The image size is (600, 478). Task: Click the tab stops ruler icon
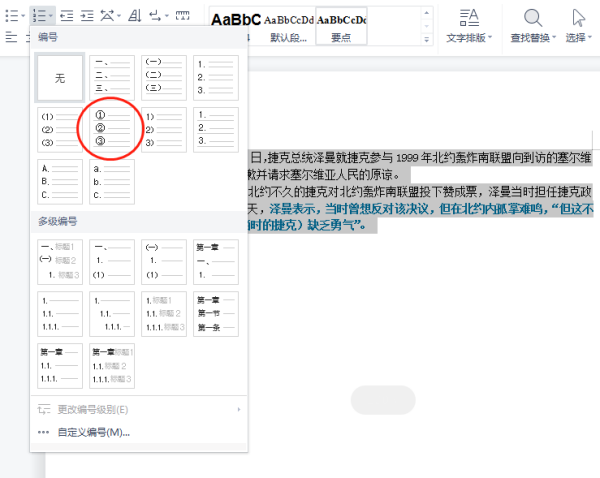pyautogui.click(x=183, y=16)
